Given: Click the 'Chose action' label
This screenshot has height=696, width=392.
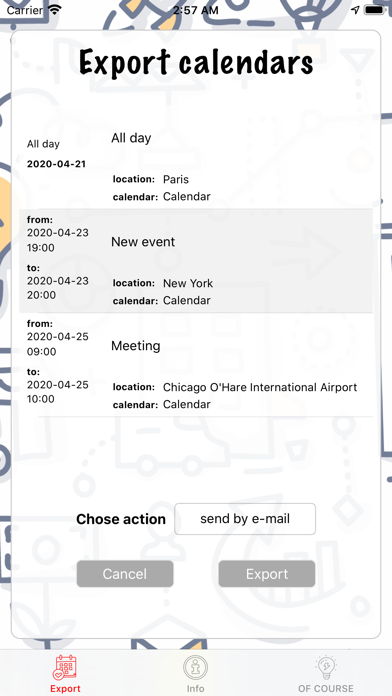Looking at the screenshot, I should (121, 519).
